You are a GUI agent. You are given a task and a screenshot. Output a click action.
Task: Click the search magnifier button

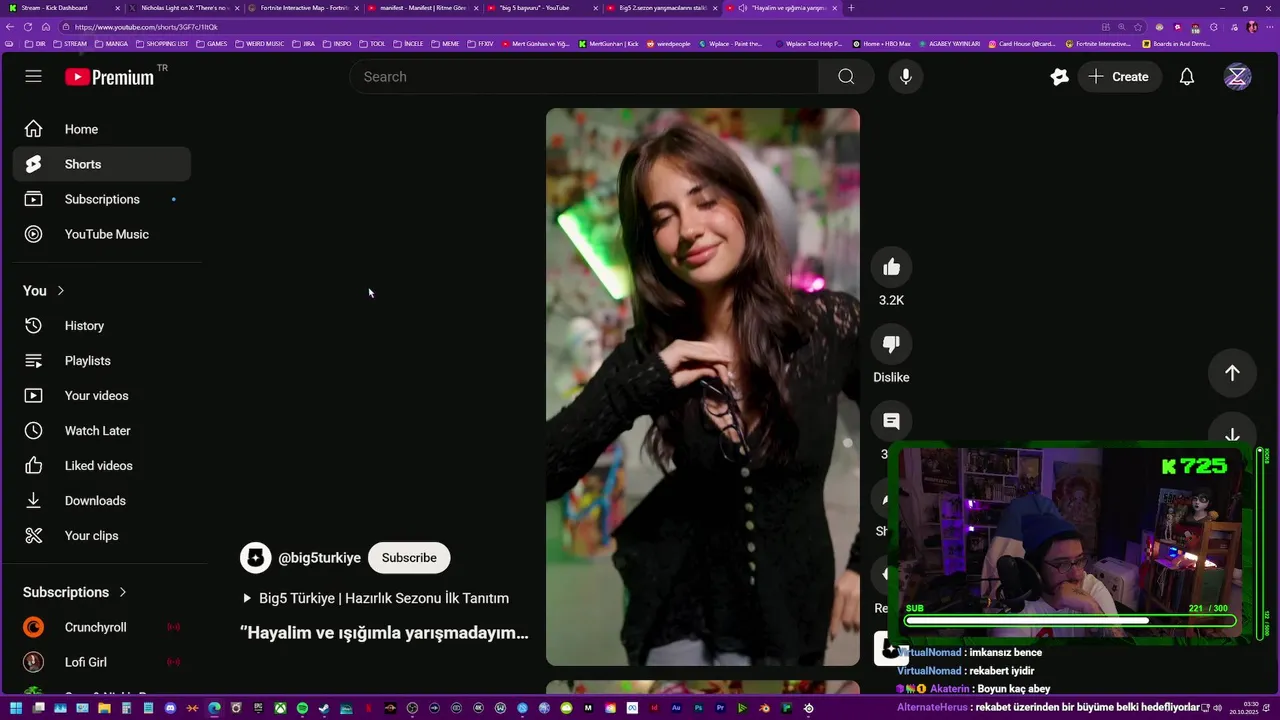coord(846,77)
